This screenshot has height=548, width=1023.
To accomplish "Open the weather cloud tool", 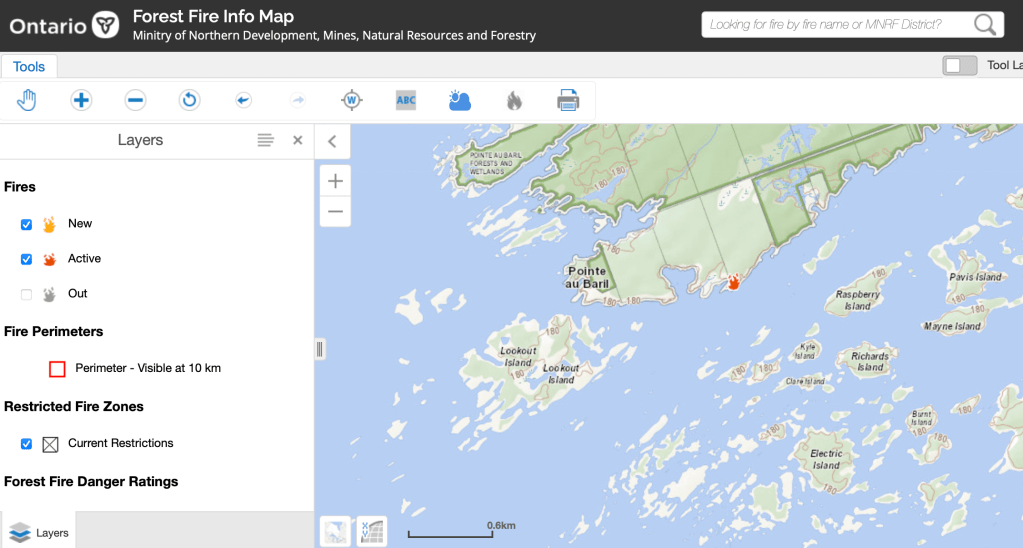I will click(x=460, y=100).
